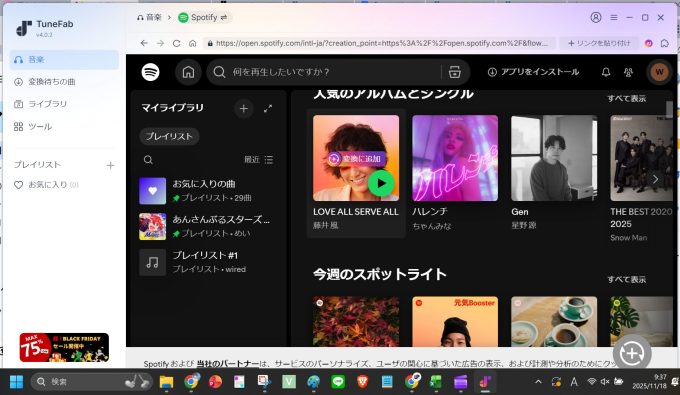The image size is (680, 395).
Task: Click リンクを貼り付け paste link button
Action: tap(599, 43)
